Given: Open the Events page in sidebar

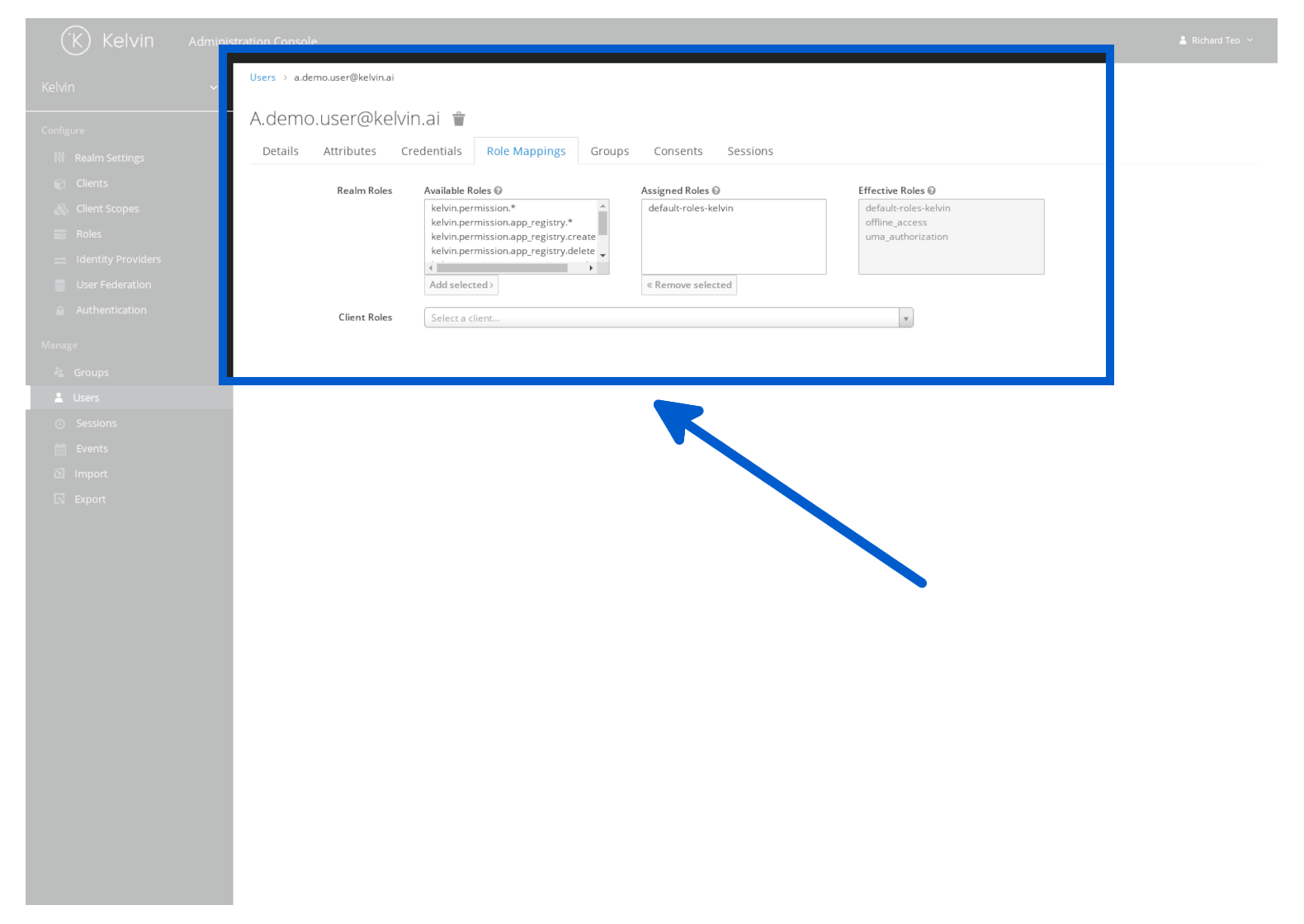Looking at the screenshot, I should 92,449.
